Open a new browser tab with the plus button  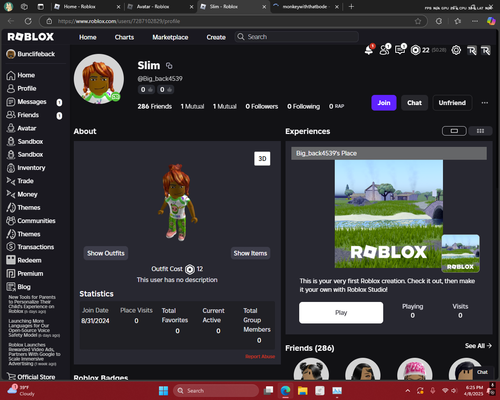coord(351,7)
